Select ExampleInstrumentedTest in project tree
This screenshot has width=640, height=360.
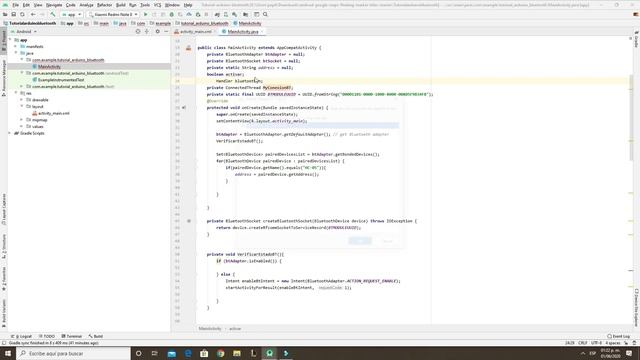(58, 80)
